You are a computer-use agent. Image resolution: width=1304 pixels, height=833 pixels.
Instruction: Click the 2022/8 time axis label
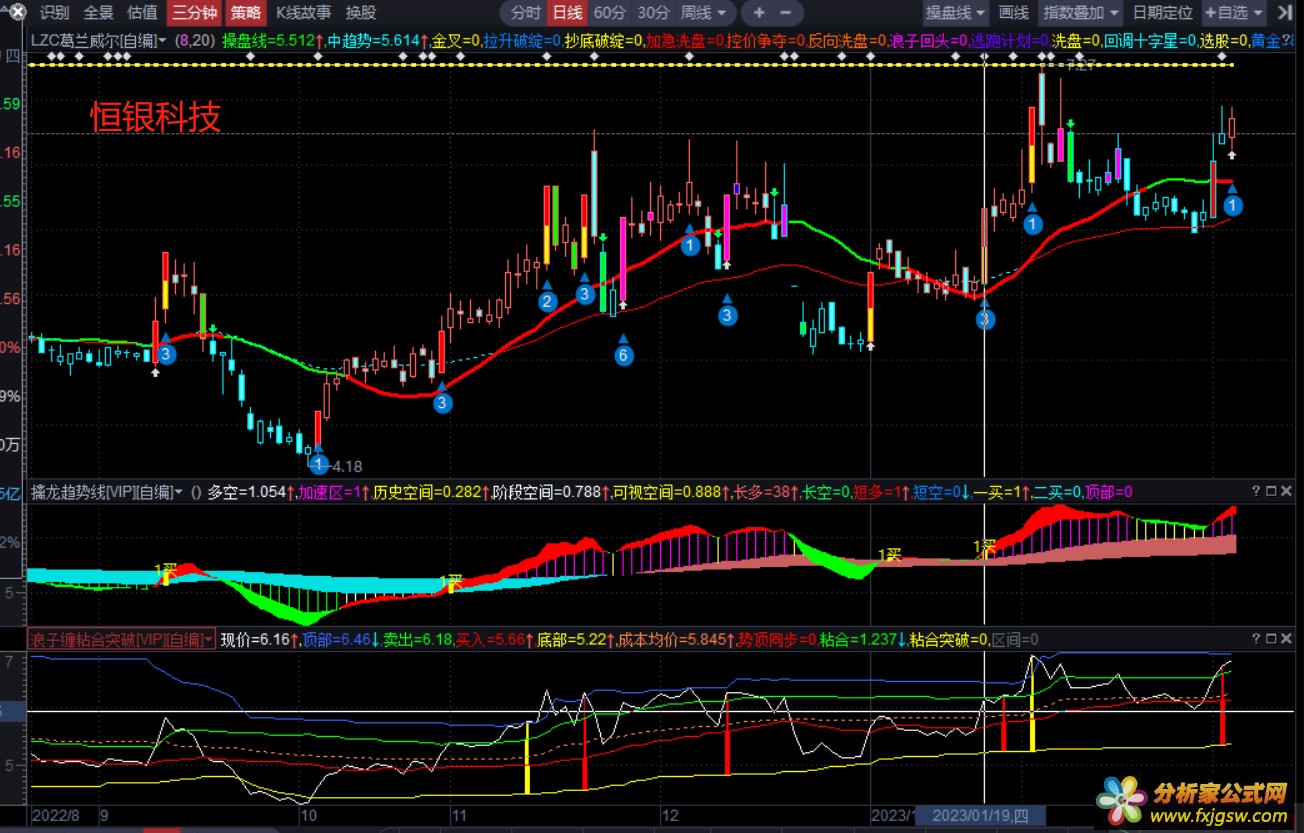coord(57,816)
